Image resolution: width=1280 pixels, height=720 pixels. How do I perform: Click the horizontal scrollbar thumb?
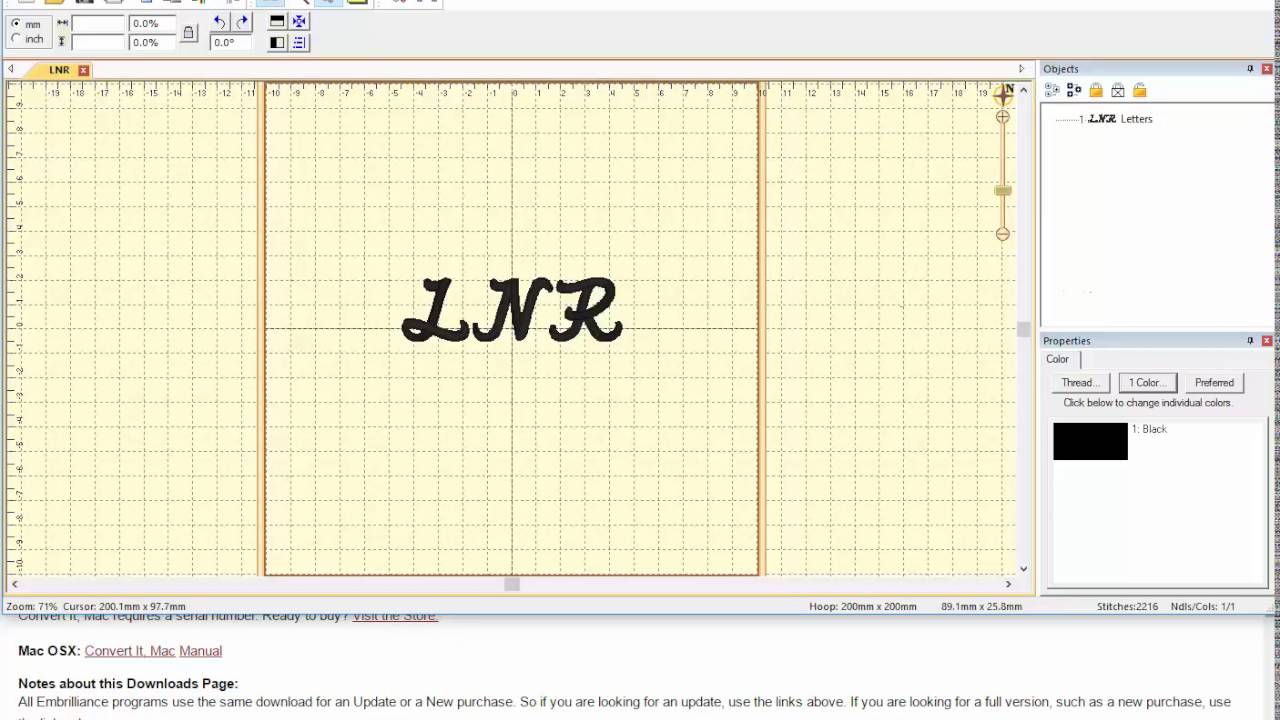click(x=512, y=584)
